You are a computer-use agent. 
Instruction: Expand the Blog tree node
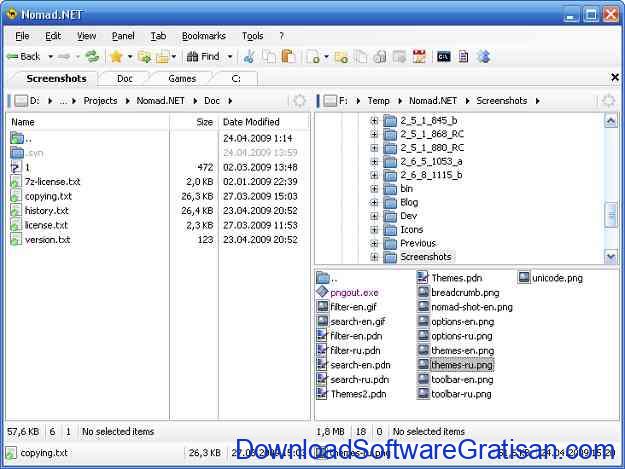374,202
